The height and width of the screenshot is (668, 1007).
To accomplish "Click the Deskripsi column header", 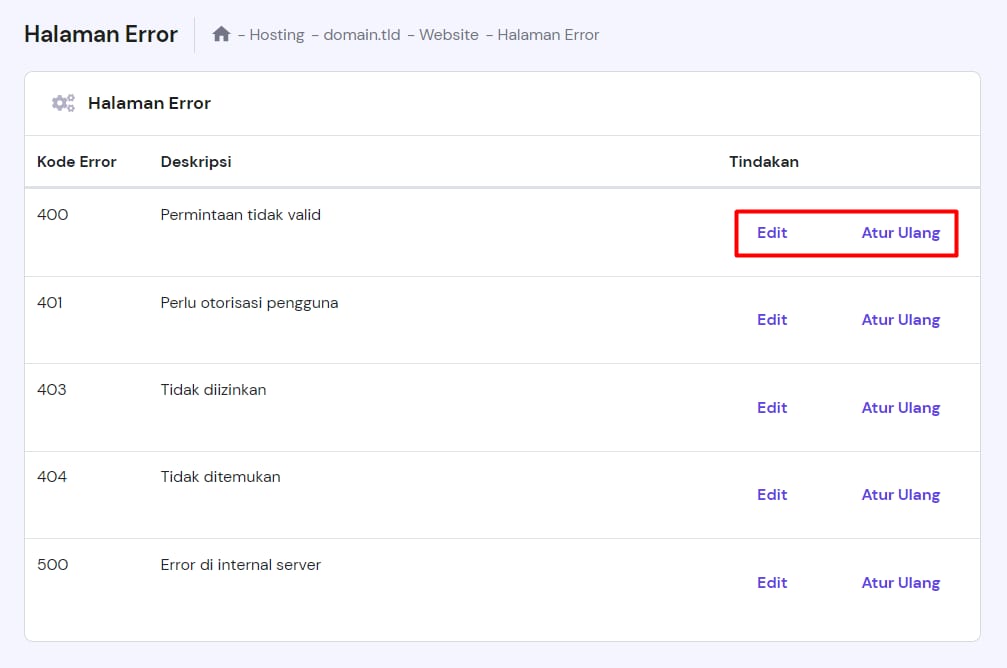I will 196,162.
